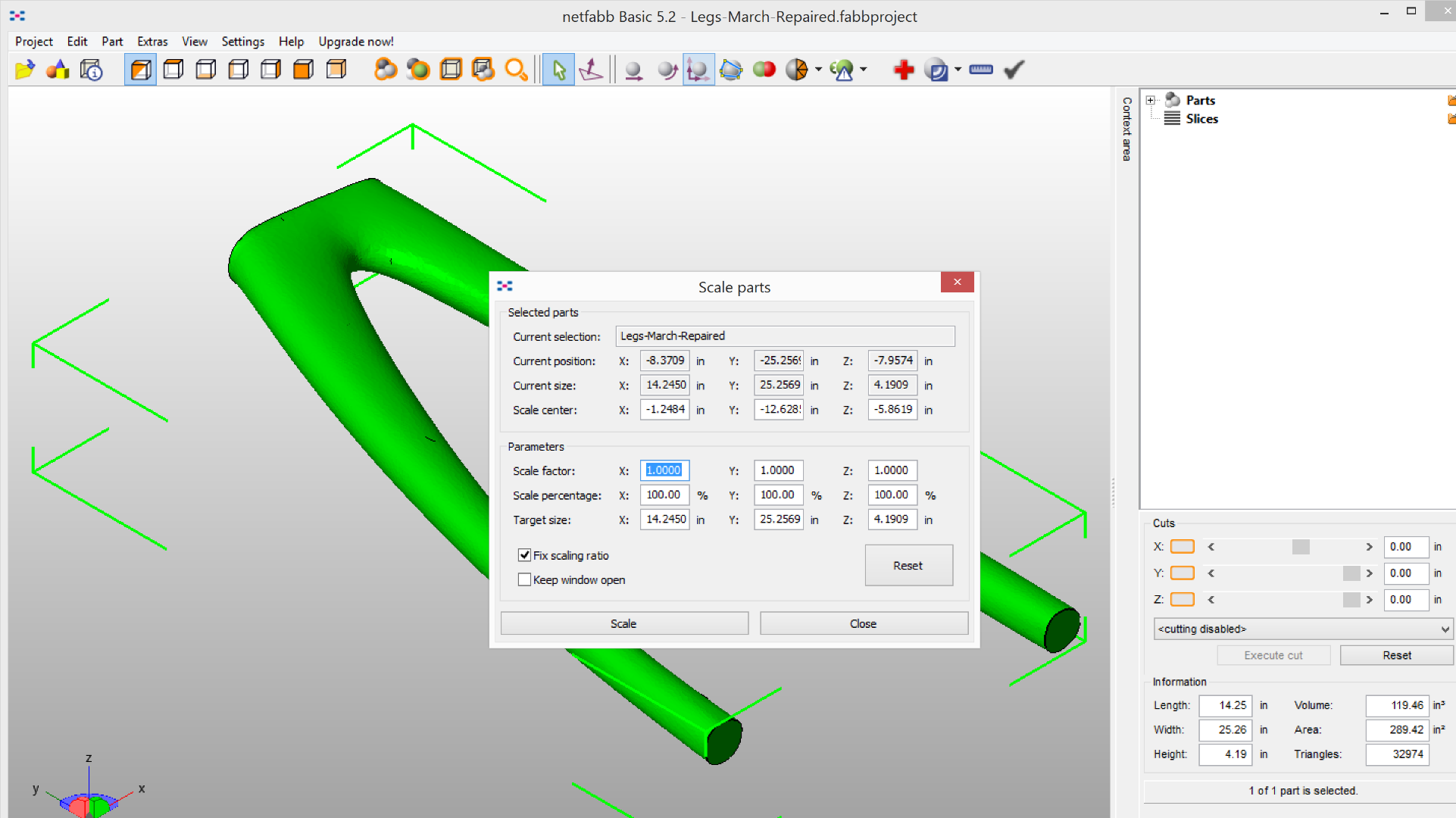Select the isometric view cube icon
The width and height of the screenshot is (1456, 818).
141,70
